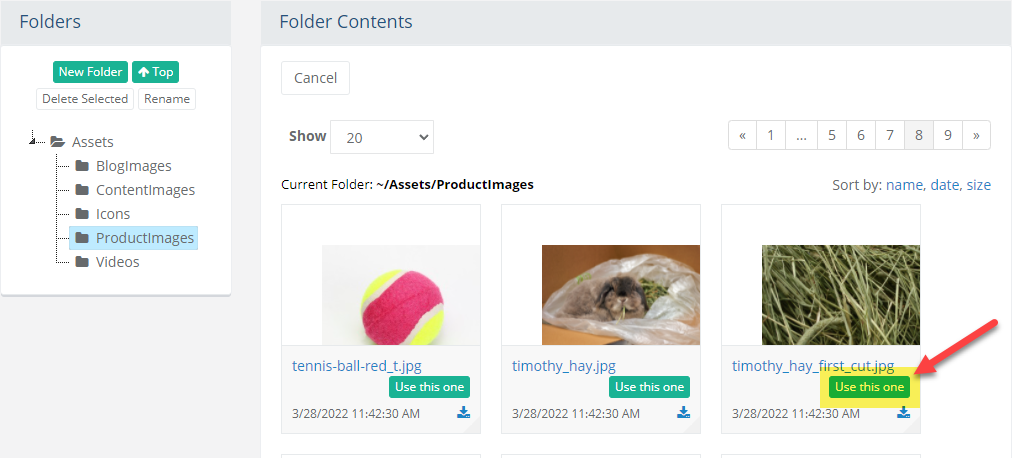
Task: Create a New Folder
Action: [x=90, y=72]
